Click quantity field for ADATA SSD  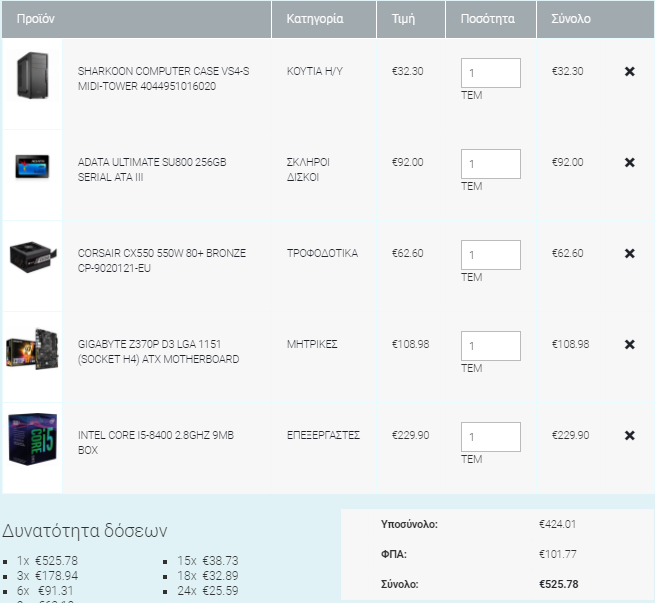491,164
